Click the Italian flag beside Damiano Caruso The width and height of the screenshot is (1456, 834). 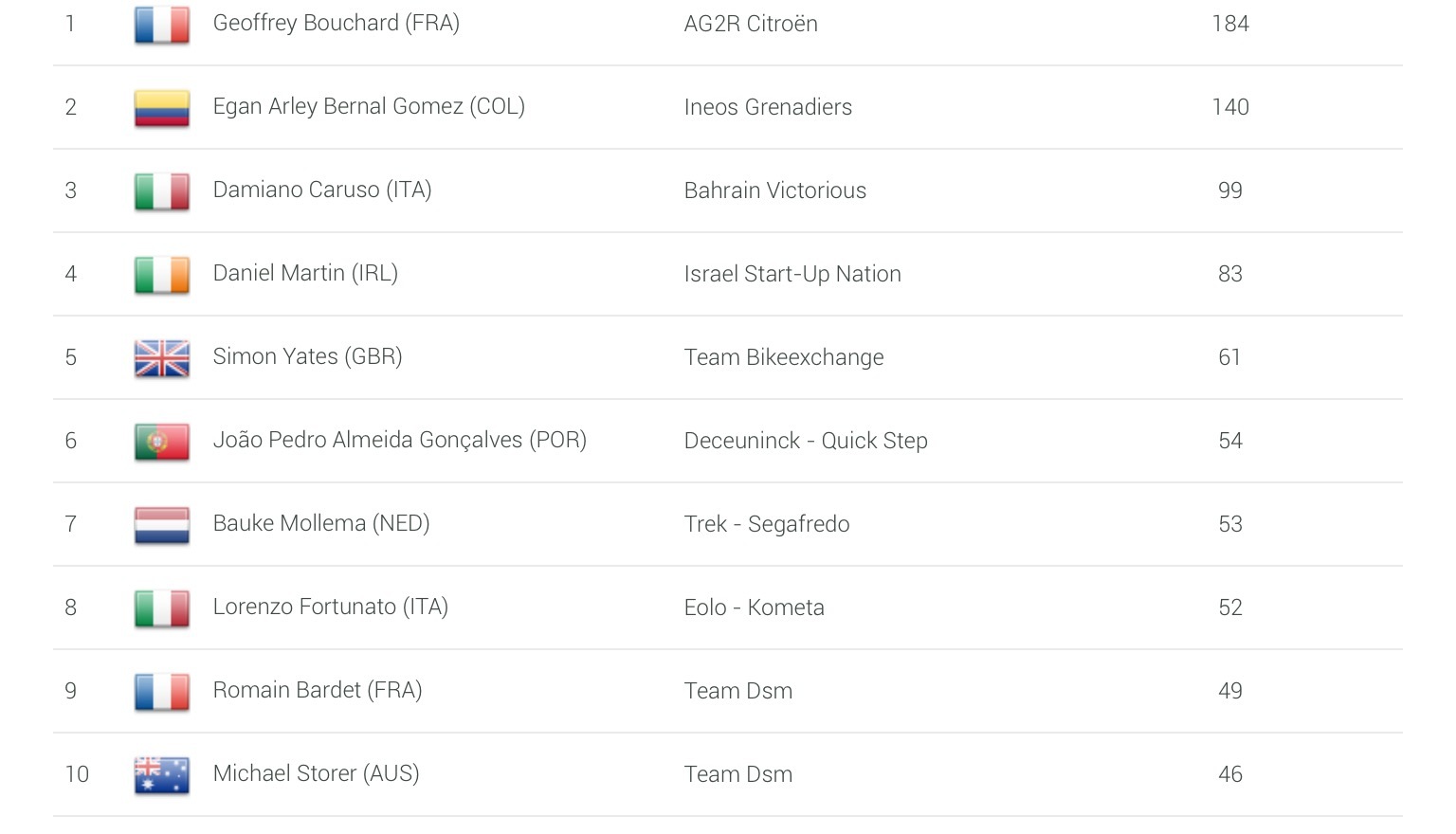[x=162, y=191]
